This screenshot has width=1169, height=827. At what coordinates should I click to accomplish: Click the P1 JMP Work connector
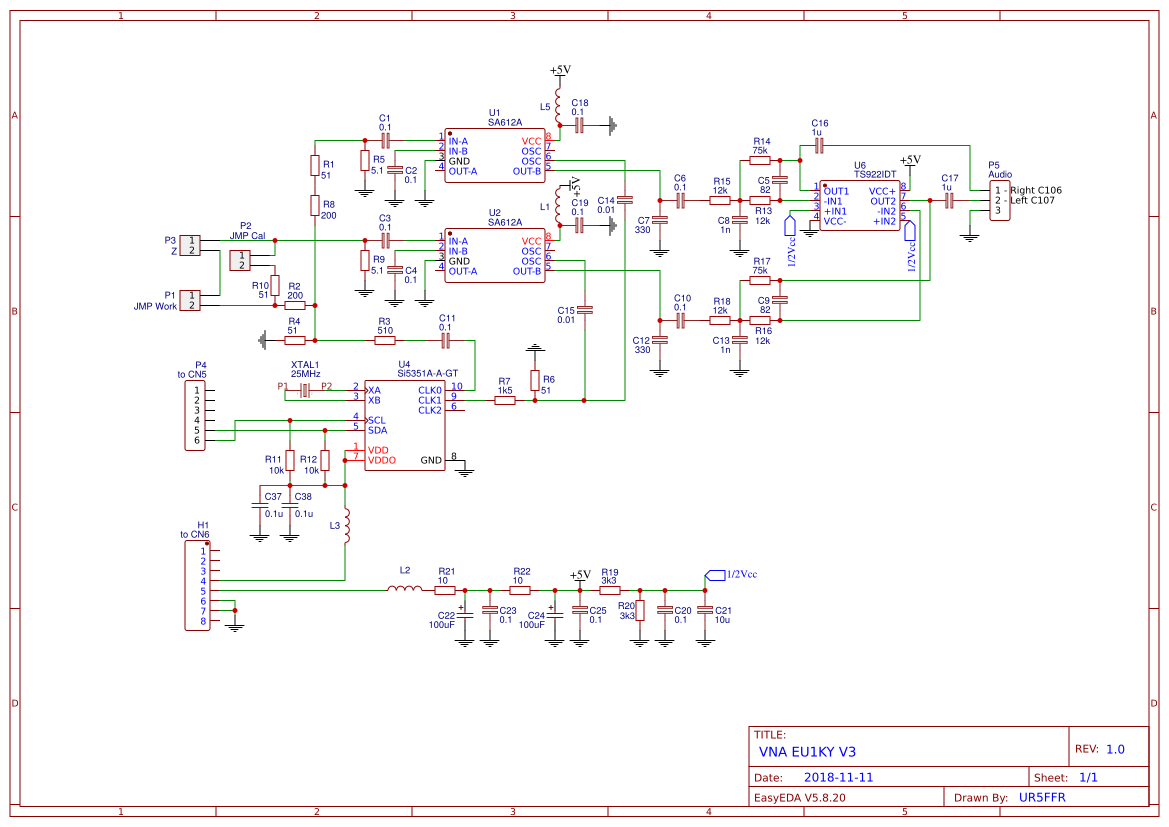[190, 300]
